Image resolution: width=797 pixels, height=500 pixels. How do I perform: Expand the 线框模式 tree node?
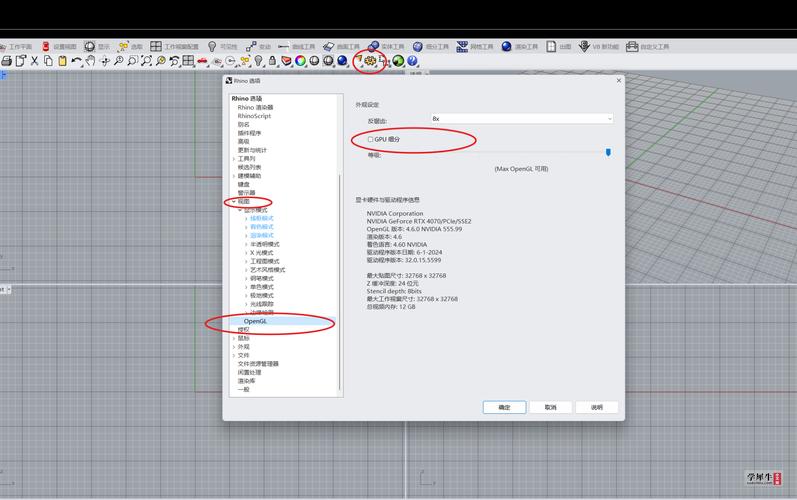tap(247, 218)
